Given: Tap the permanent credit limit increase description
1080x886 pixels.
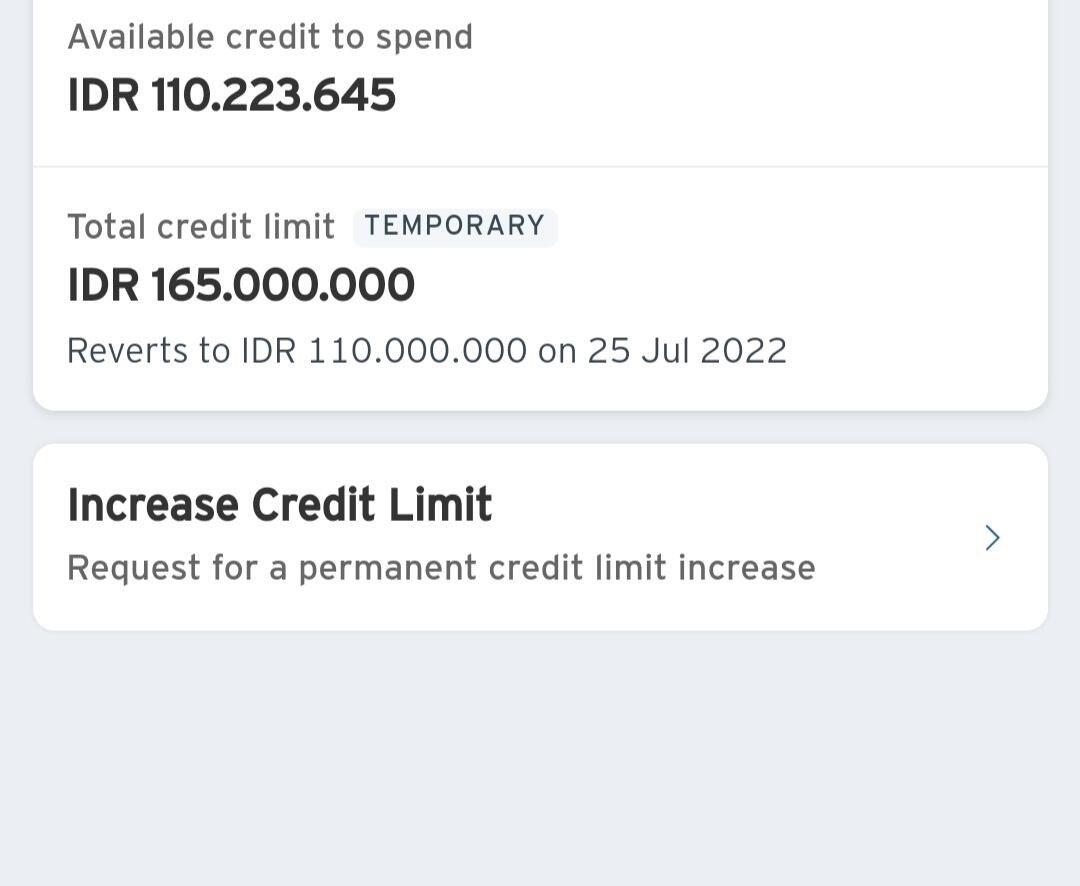Looking at the screenshot, I should click(x=441, y=568).
